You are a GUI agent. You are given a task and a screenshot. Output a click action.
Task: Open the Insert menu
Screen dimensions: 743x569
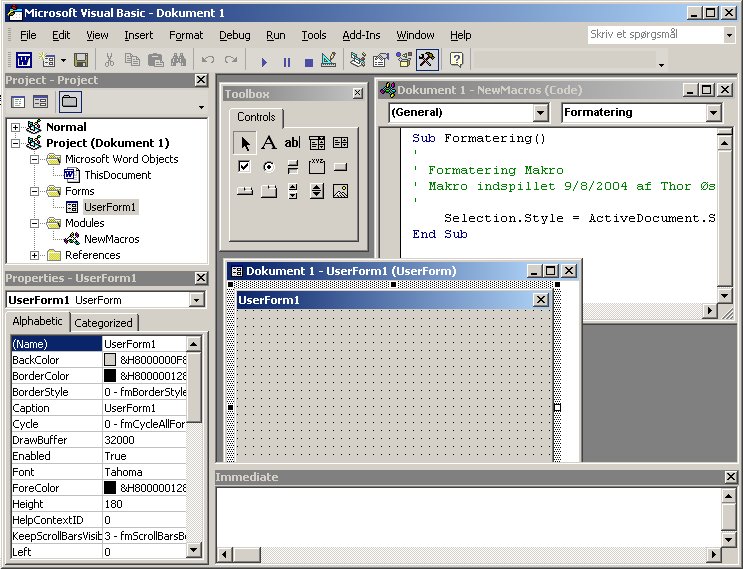138,35
